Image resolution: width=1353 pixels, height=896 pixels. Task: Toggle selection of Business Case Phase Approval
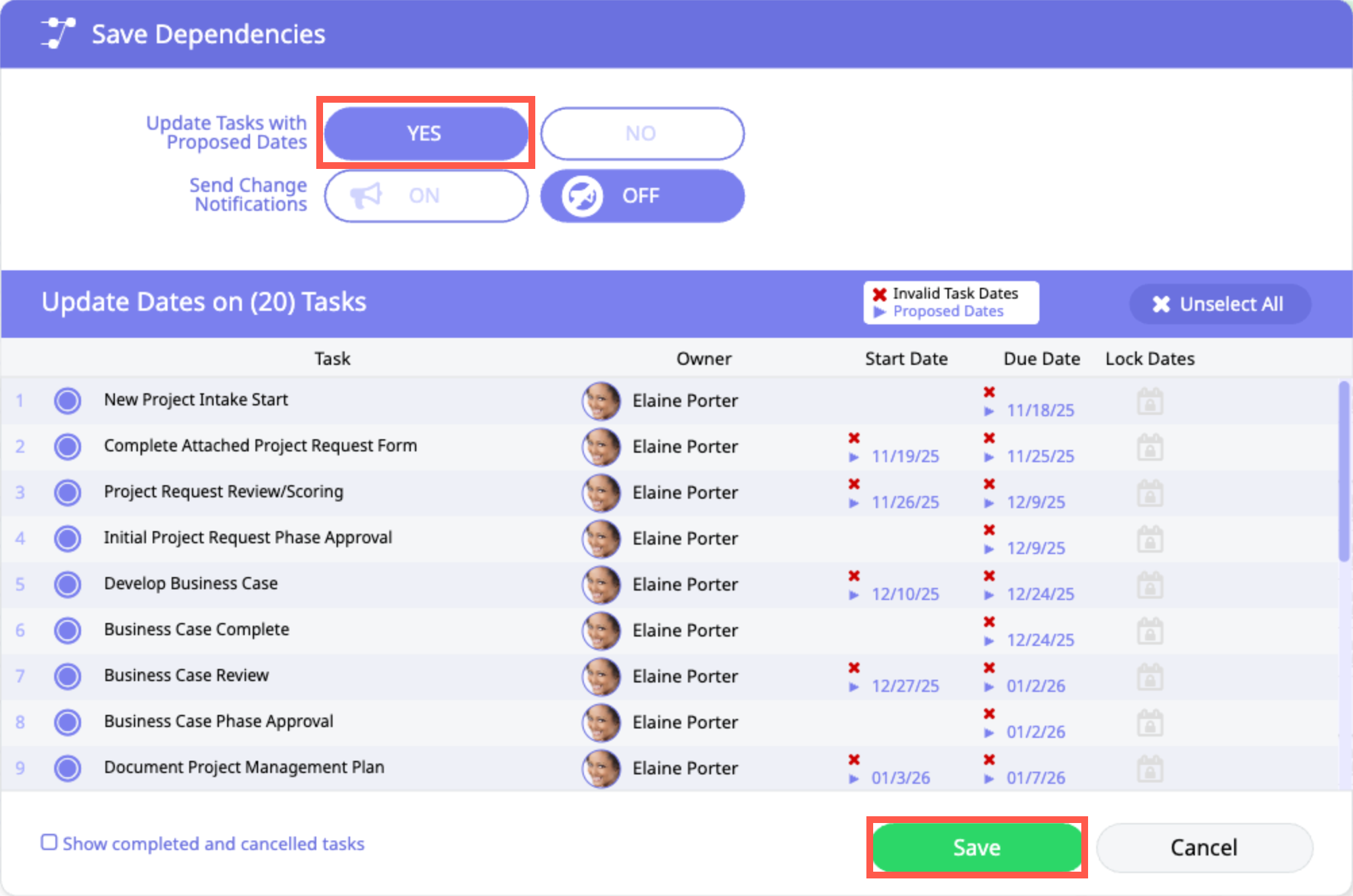[x=68, y=722]
